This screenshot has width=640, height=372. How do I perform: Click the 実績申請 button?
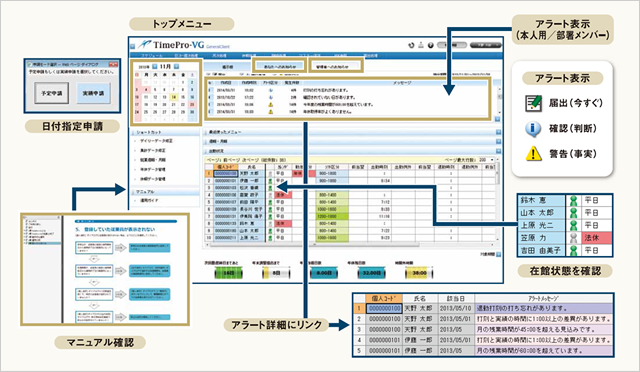click(x=93, y=93)
